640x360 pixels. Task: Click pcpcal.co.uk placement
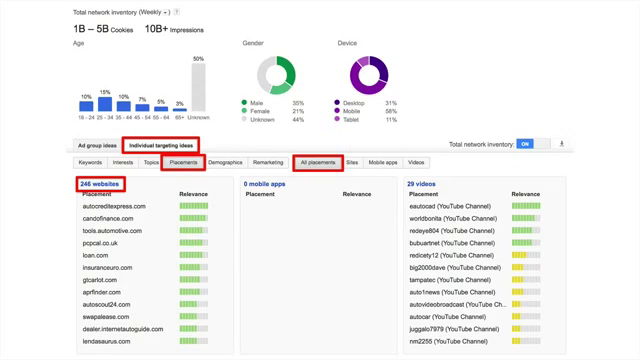click(x=100, y=243)
